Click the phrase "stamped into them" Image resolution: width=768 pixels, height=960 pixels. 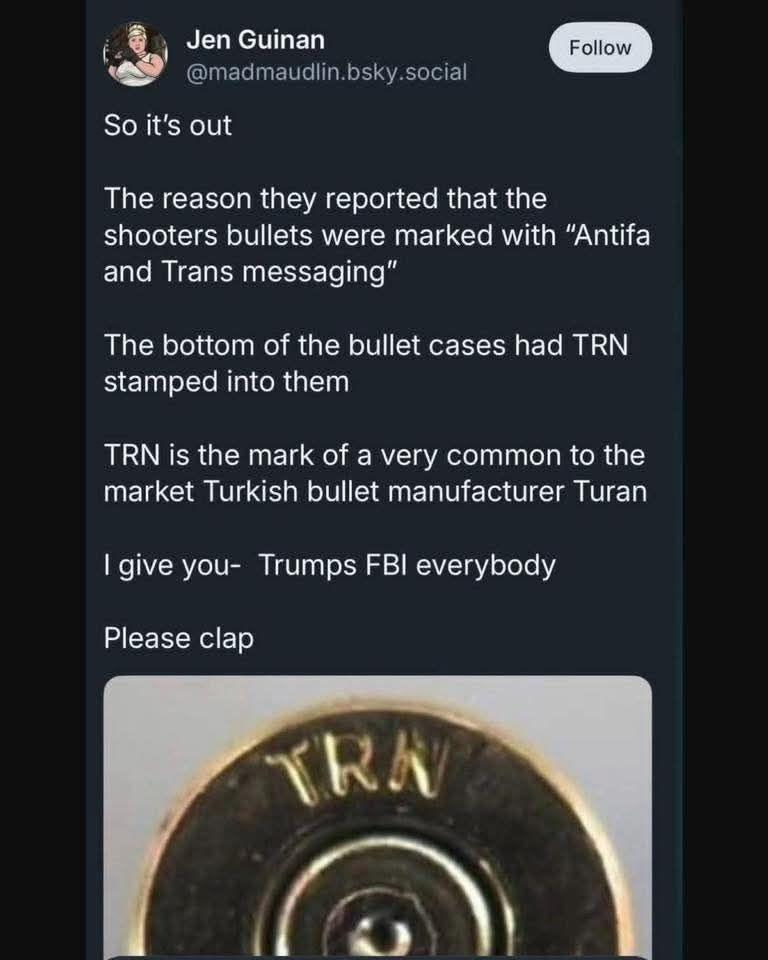coord(227,382)
